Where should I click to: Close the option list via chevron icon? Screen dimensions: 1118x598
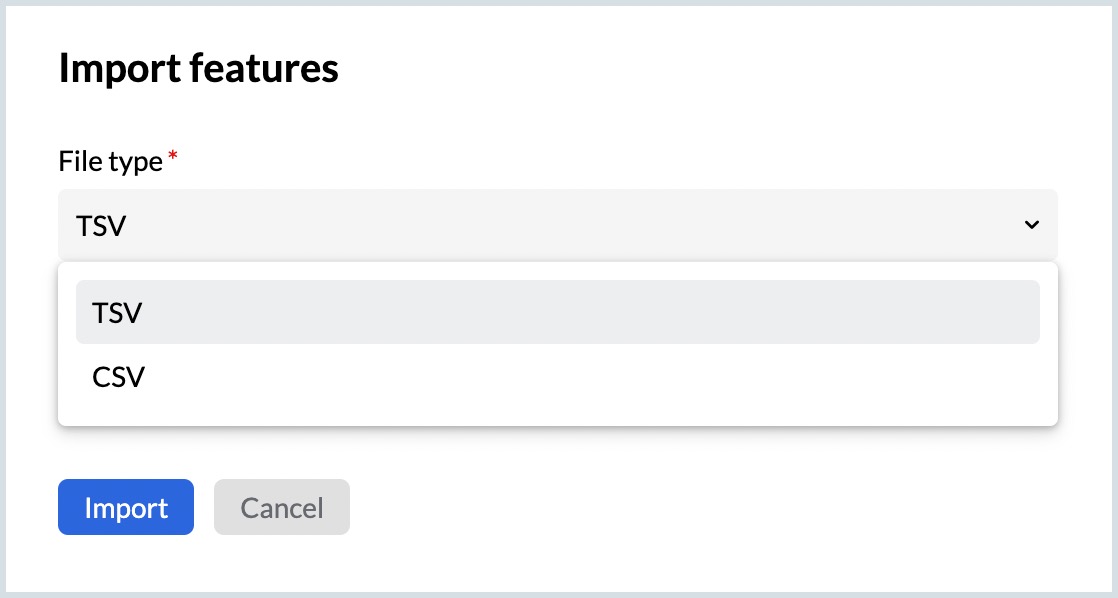(x=1032, y=226)
